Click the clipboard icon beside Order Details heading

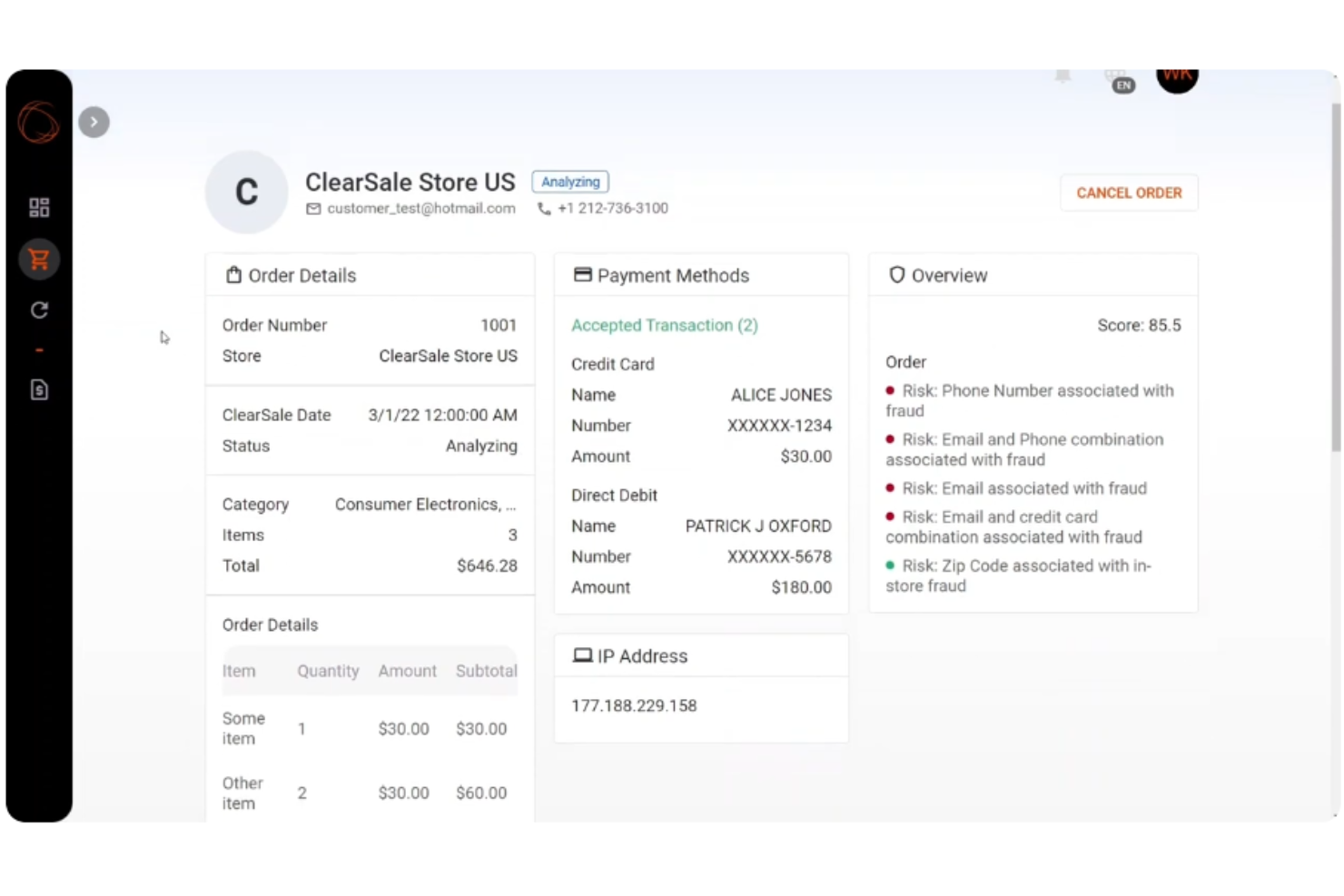tap(233, 274)
